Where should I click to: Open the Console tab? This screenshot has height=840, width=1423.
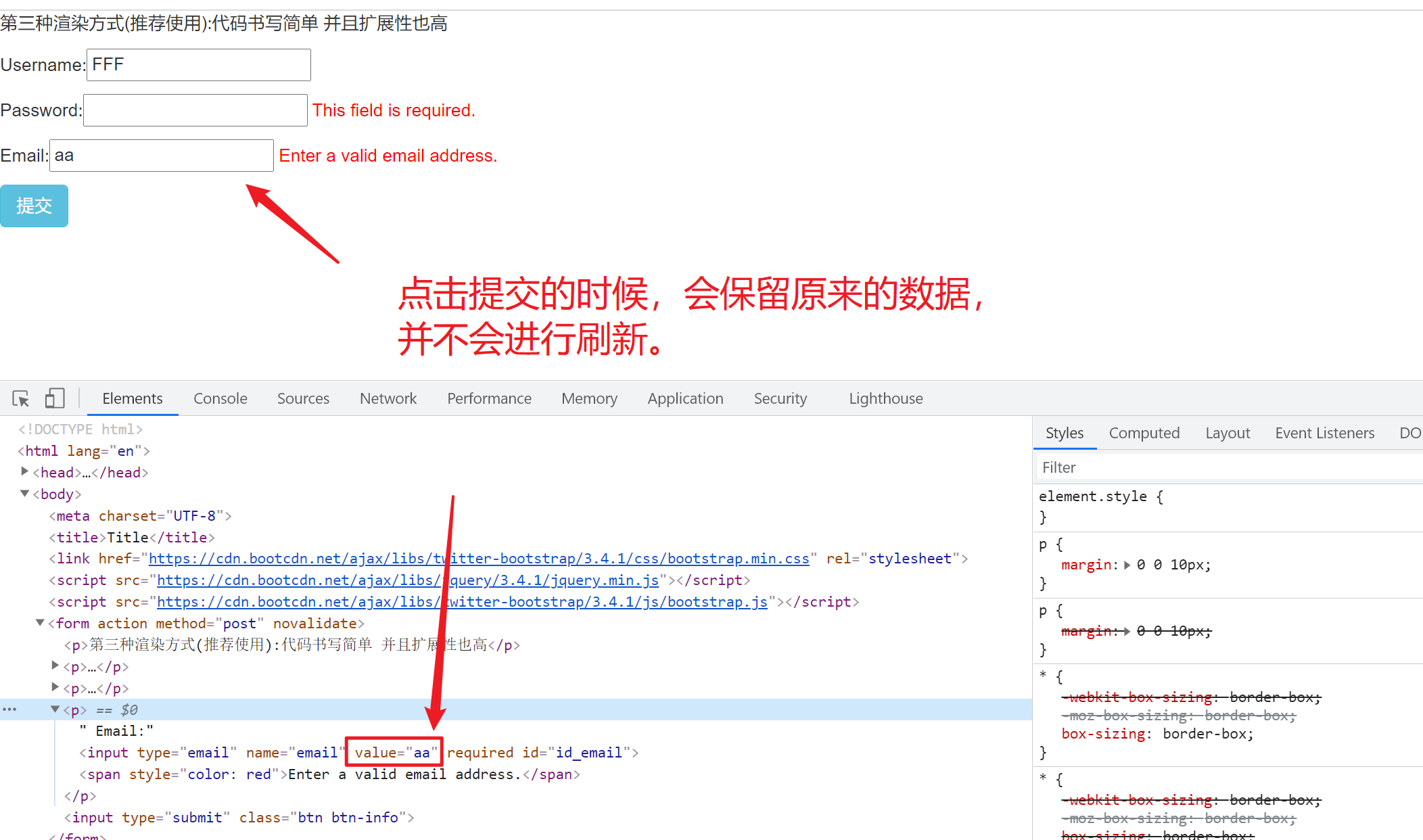[x=220, y=398]
